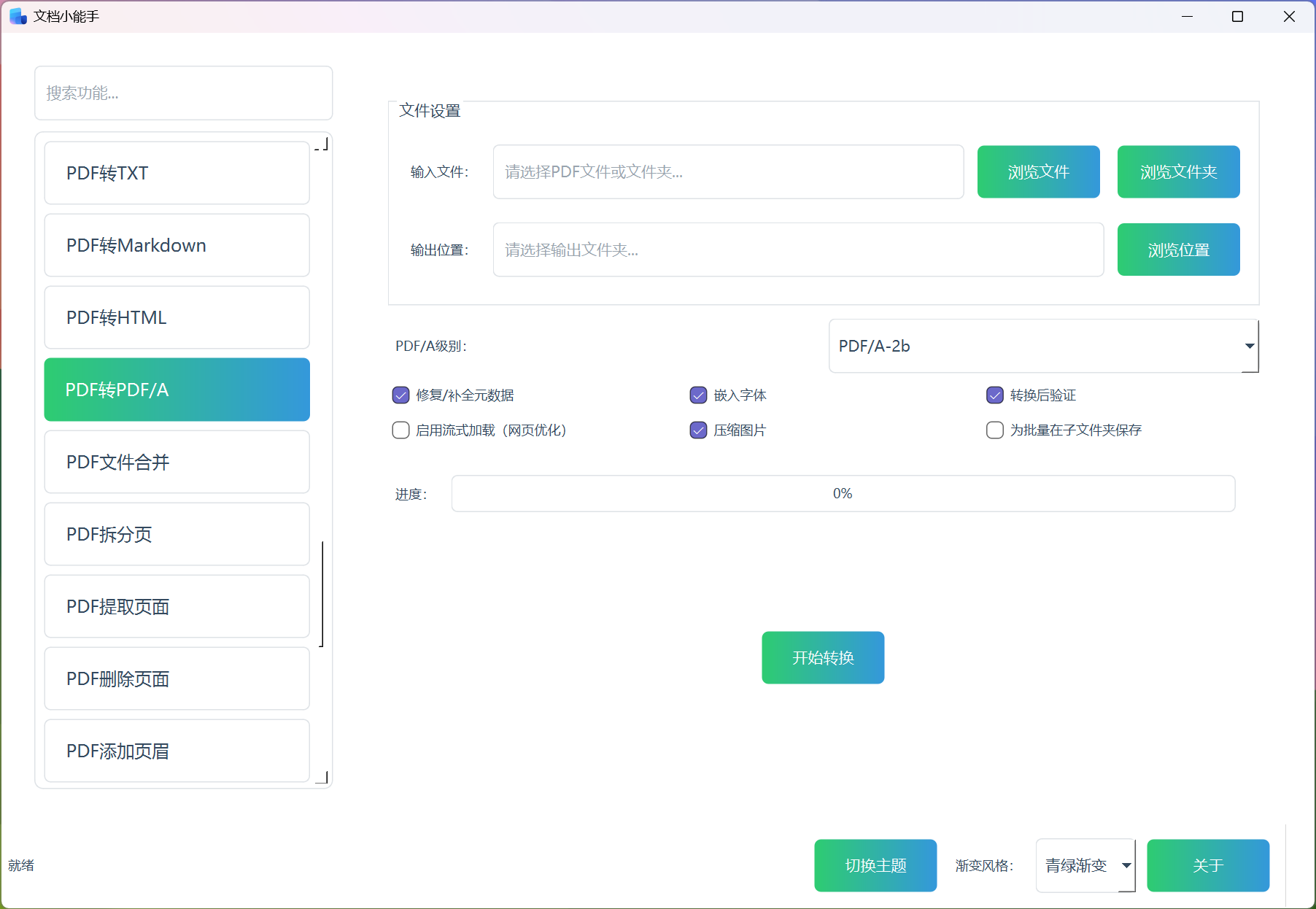Viewport: 1316px width, 909px height.
Task: Click the 文档小能手 app icon in title bar
Action: coord(18,16)
